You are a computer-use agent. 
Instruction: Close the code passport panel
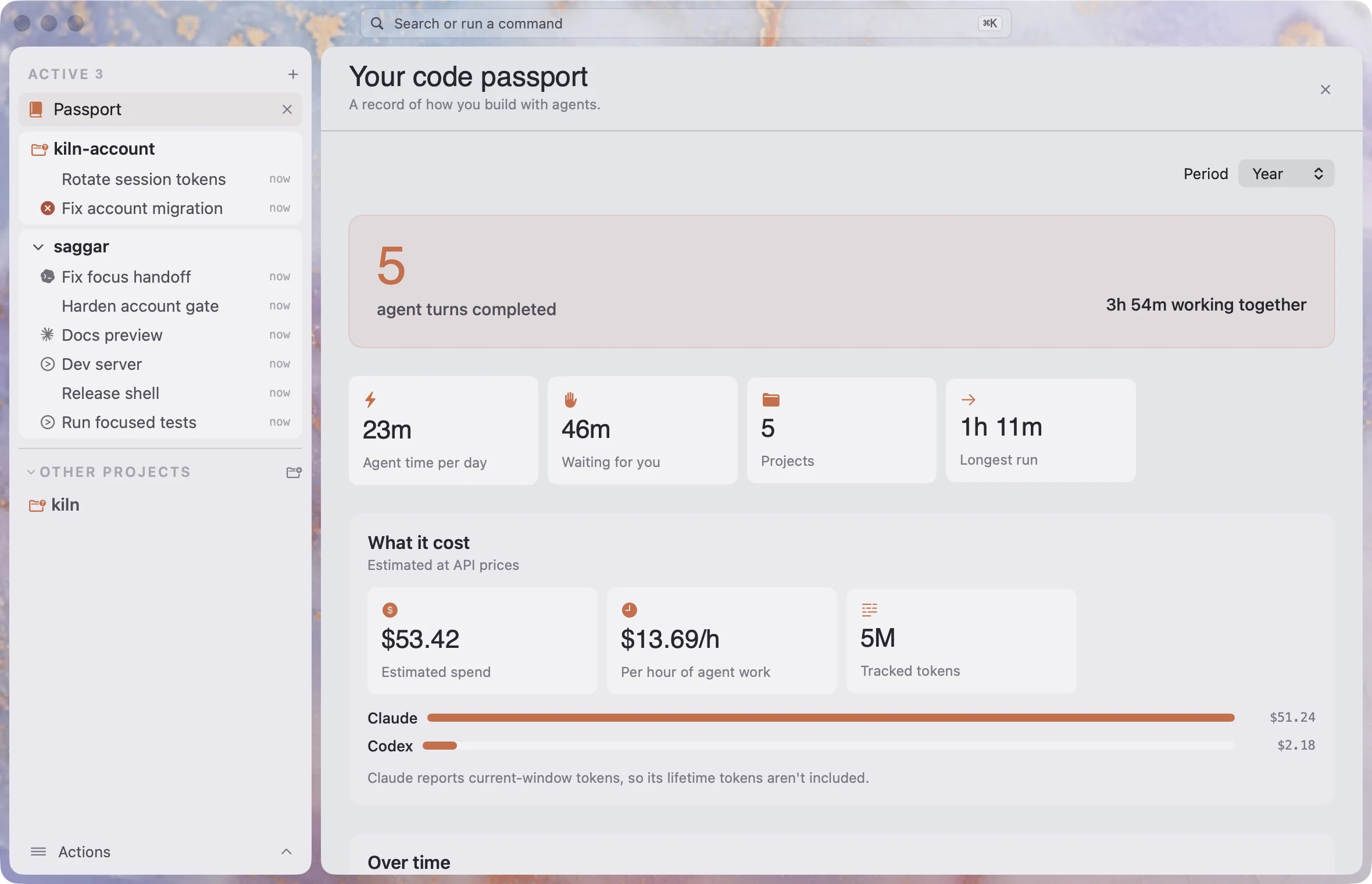coord(1325,90)
